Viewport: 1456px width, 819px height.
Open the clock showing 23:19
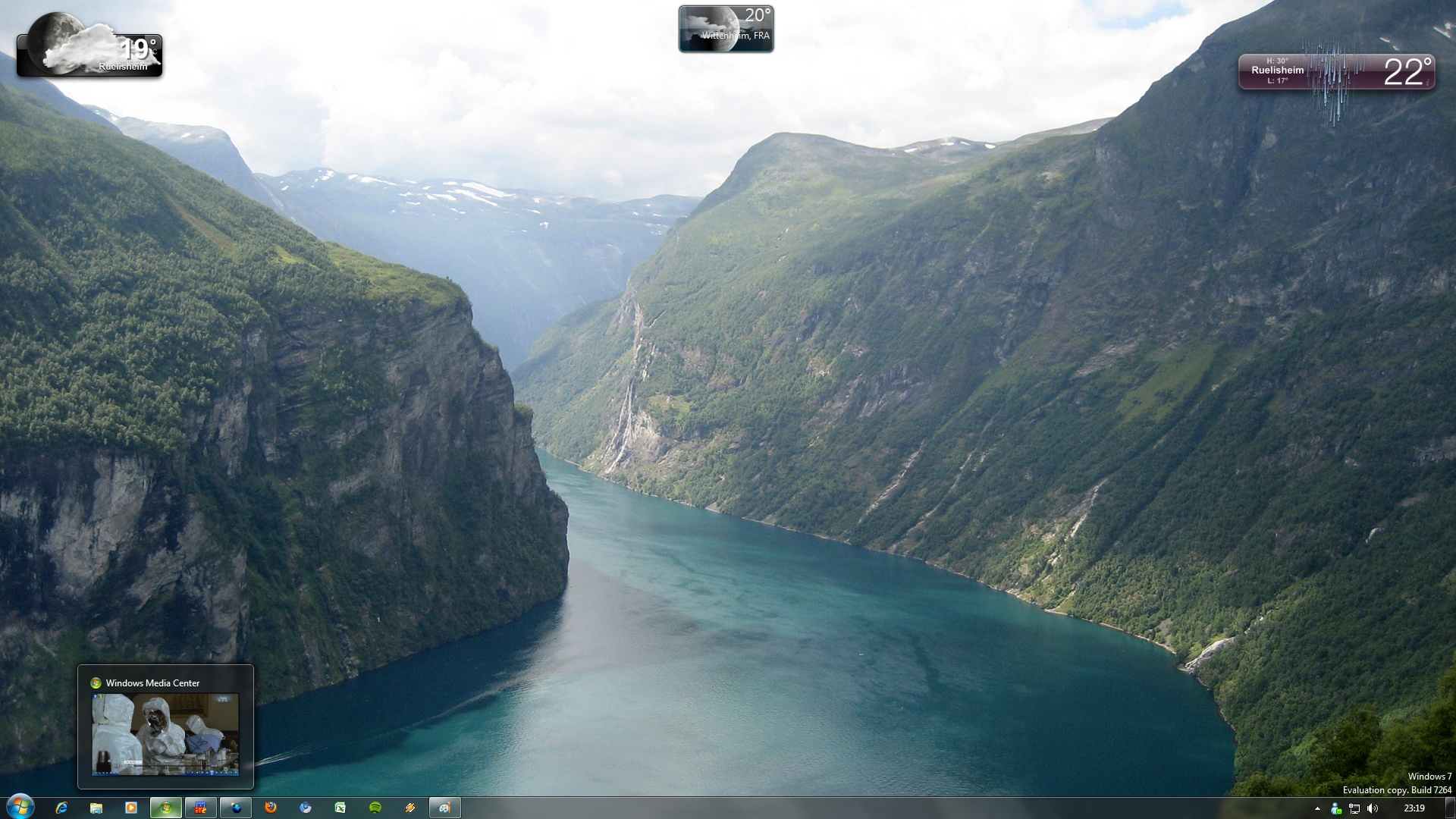pyautogui.click(x=1414, y=808)
